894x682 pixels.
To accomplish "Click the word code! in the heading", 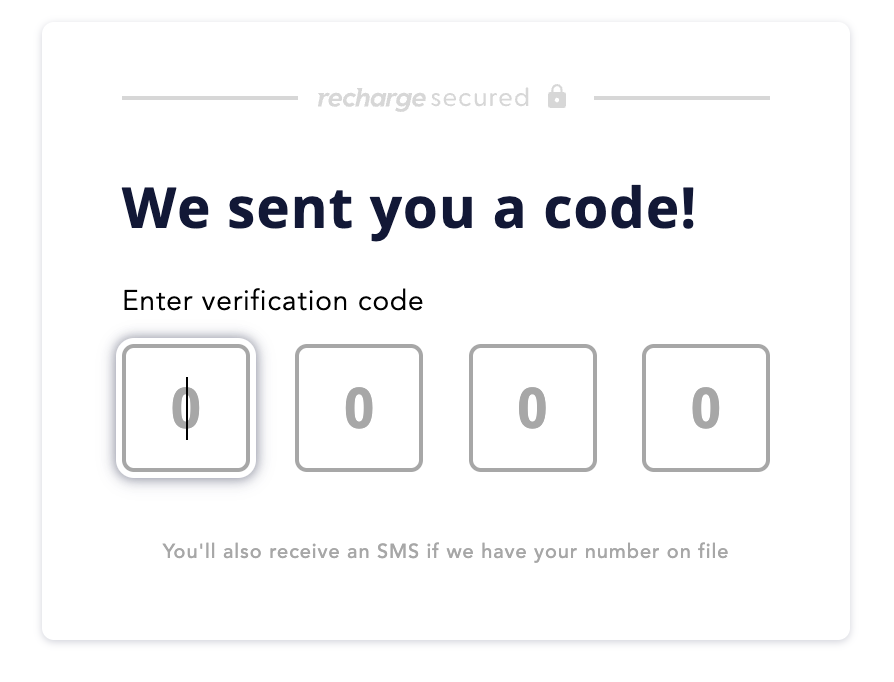I will coord(620,208).
